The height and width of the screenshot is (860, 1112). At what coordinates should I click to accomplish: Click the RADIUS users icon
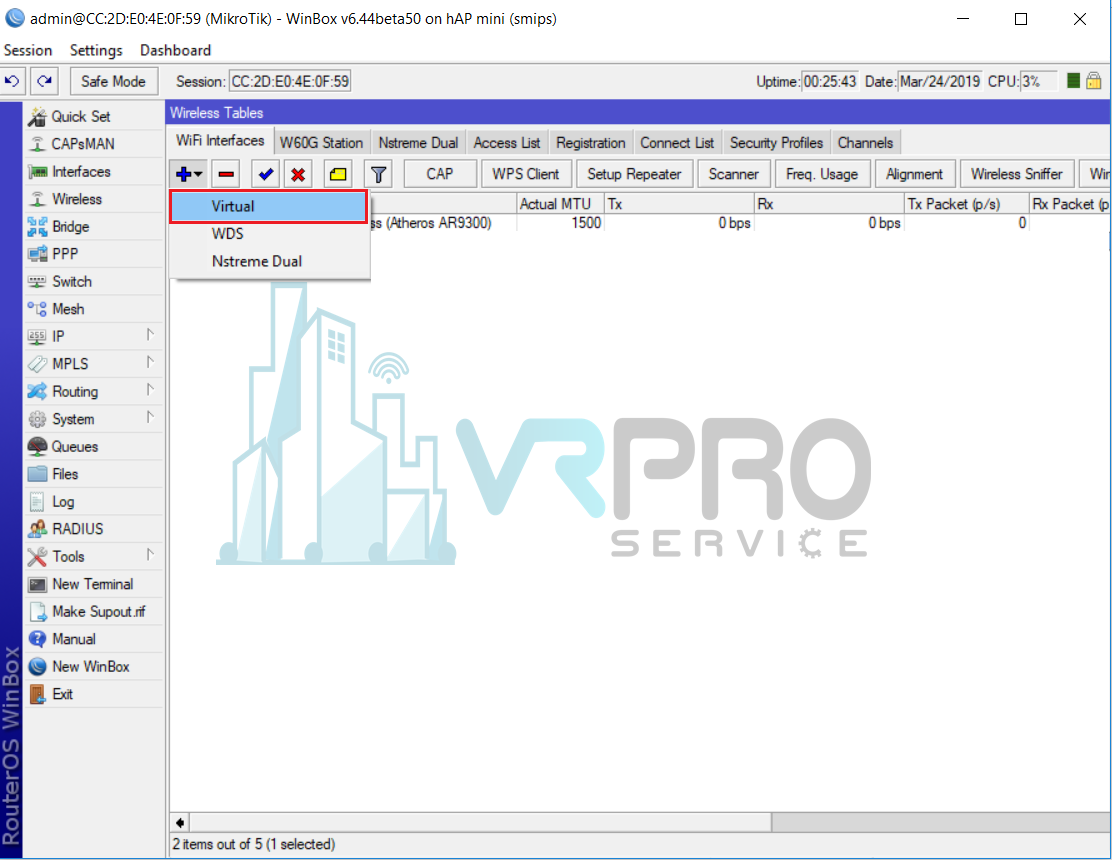(x=37, y=529)
